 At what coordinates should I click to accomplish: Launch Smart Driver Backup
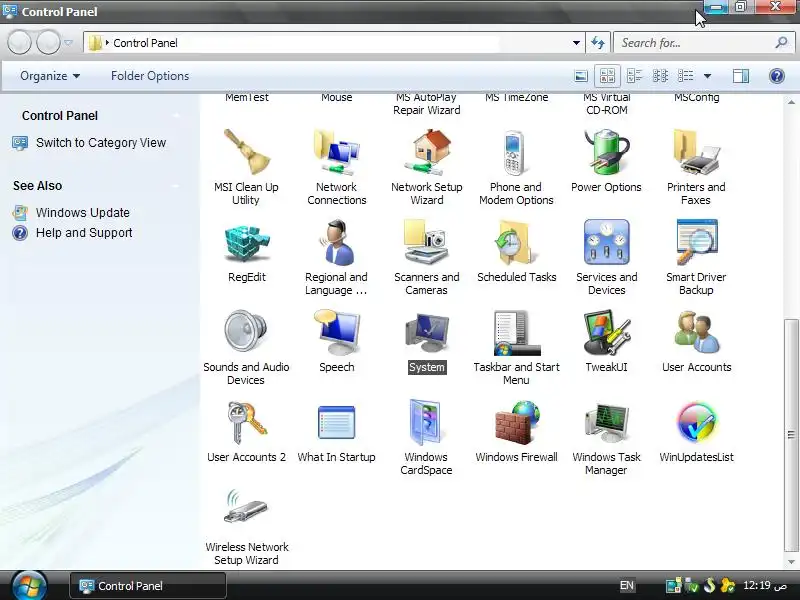[x=696, y=257]
